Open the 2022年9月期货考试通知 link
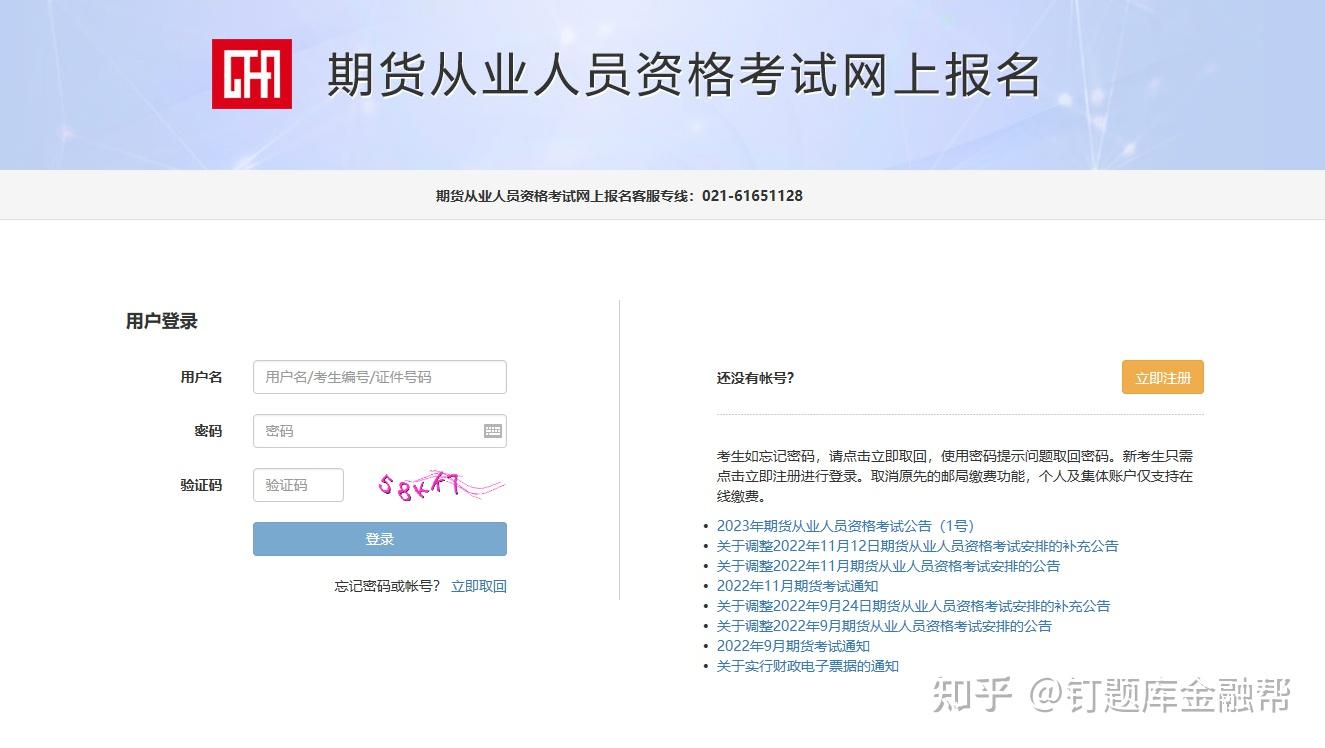 click(x=793, y=646)
